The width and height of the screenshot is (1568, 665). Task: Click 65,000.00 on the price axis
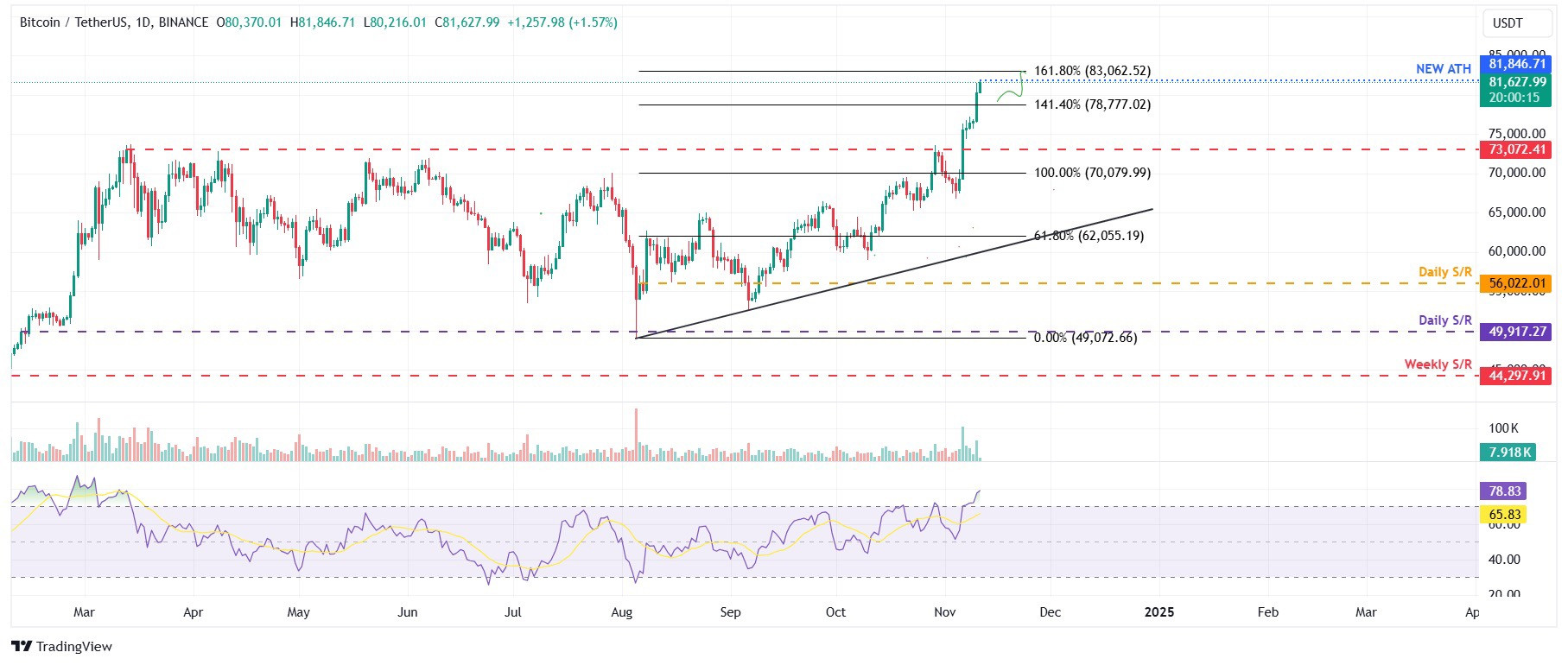click(1516, 212)
